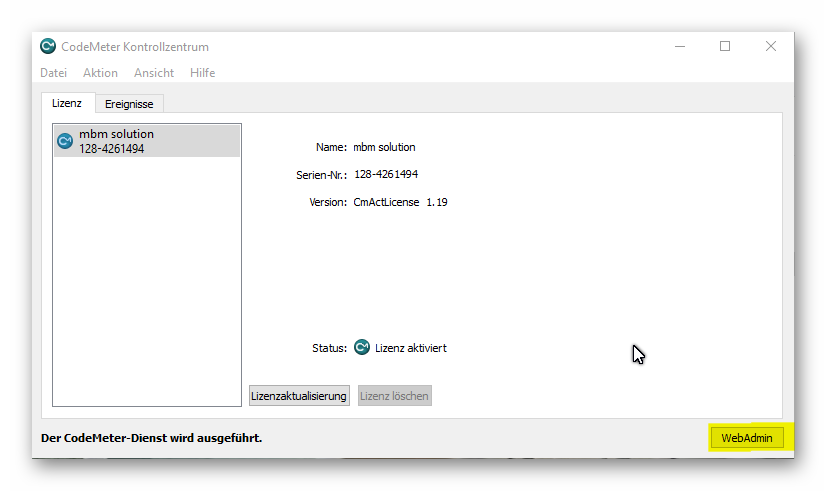Click the Lizenz löschen button
The height and width of the screenshot is (491, 827).
click(394, 396)
